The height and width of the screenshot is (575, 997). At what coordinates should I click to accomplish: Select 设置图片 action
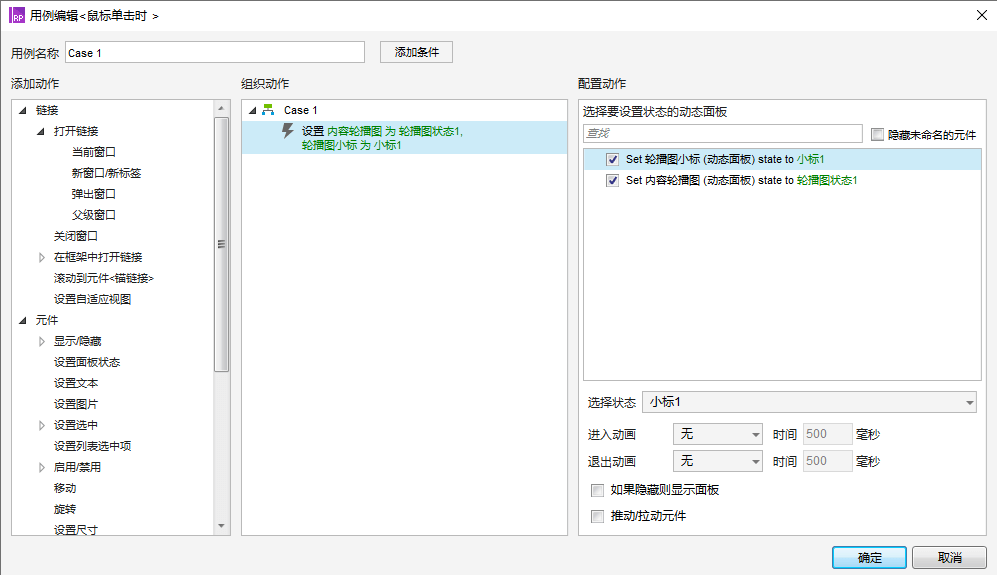click(x=76, y=404)
